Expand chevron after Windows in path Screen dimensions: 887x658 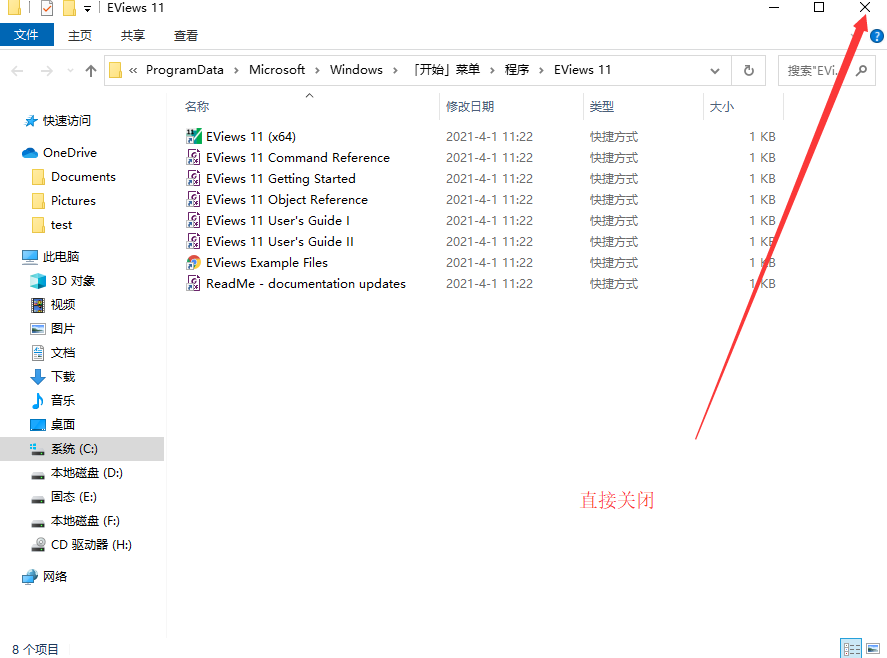[x=395, y=70]
